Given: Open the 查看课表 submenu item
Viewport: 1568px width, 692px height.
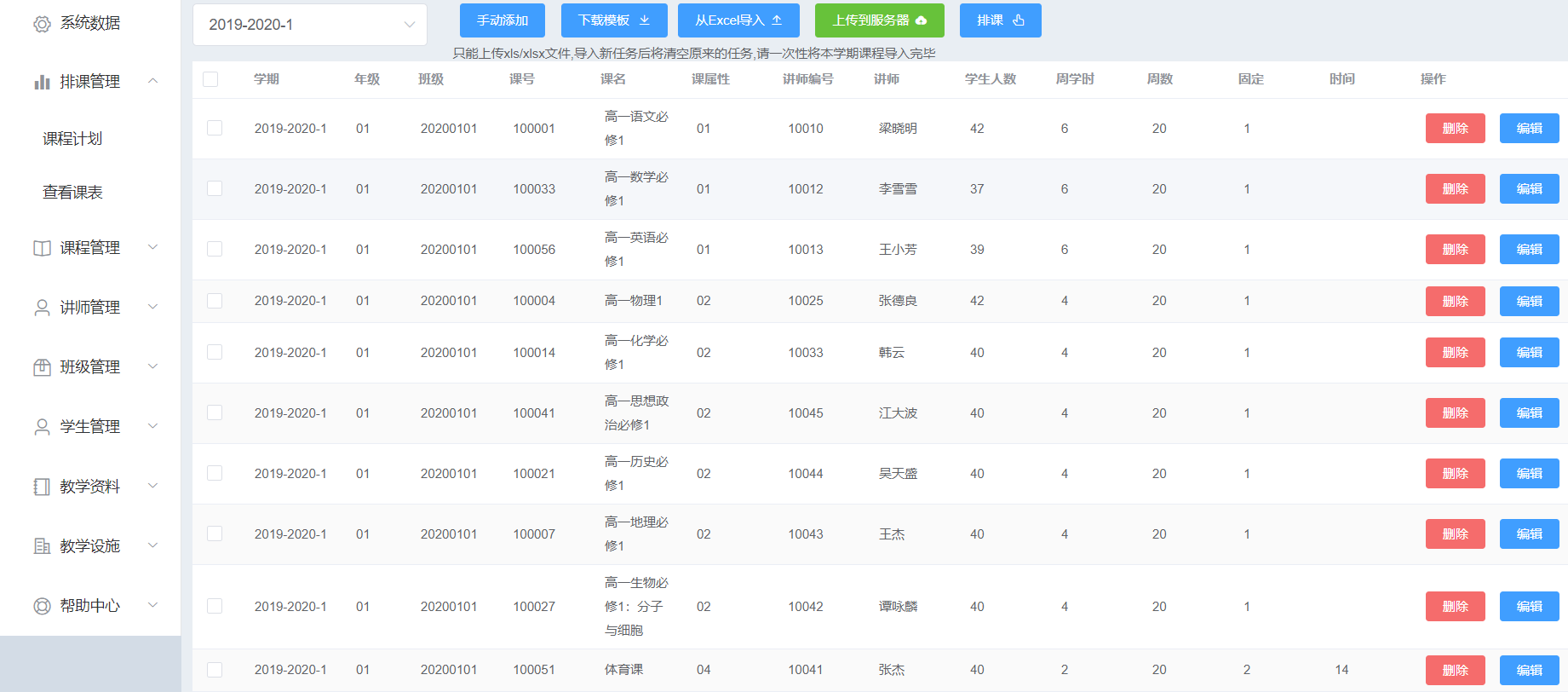Looking at the screenshot, I should pyautogui.click(x=72, y=193).
